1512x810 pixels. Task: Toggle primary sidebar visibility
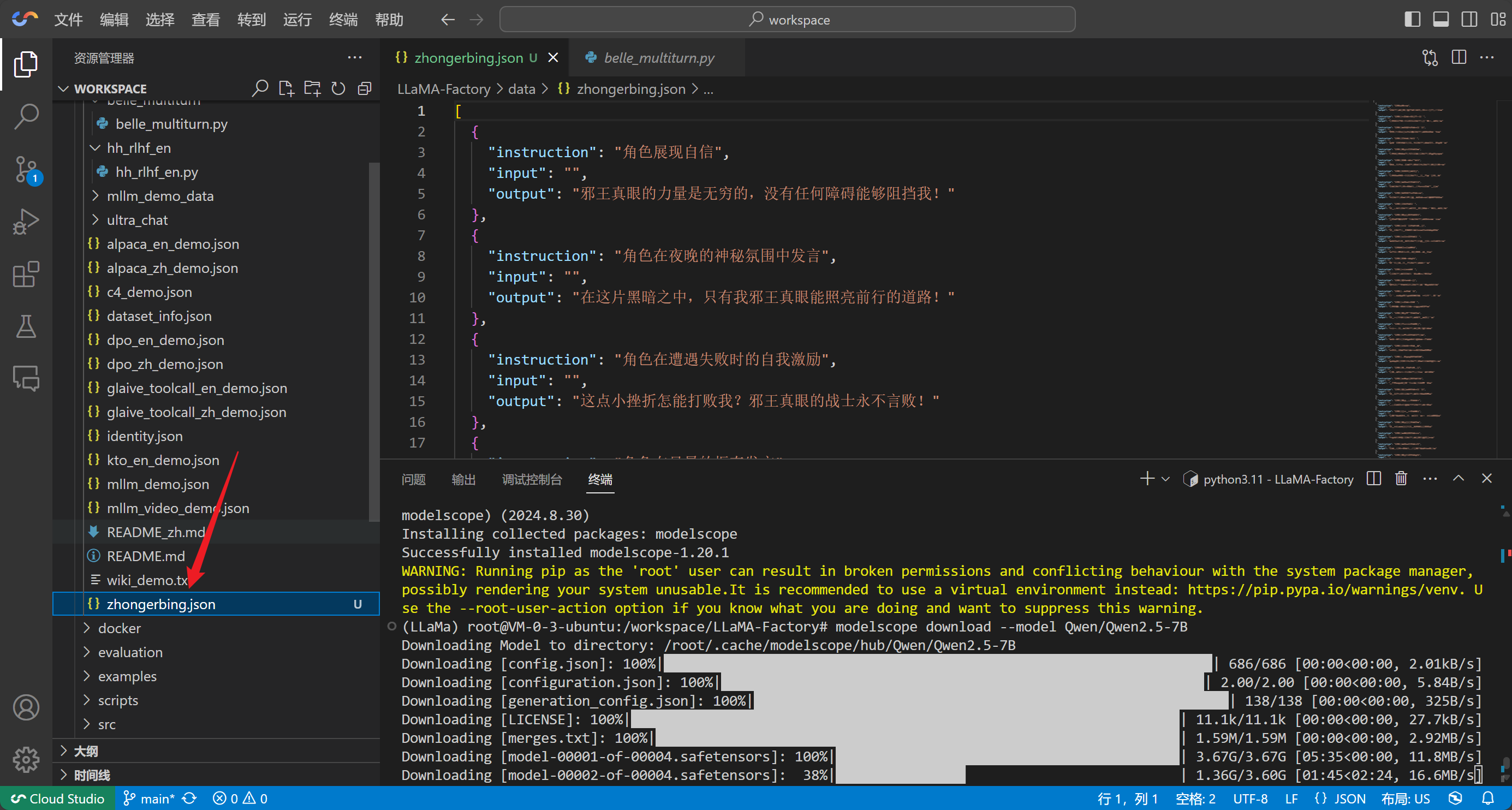(x=1412, y=19)
